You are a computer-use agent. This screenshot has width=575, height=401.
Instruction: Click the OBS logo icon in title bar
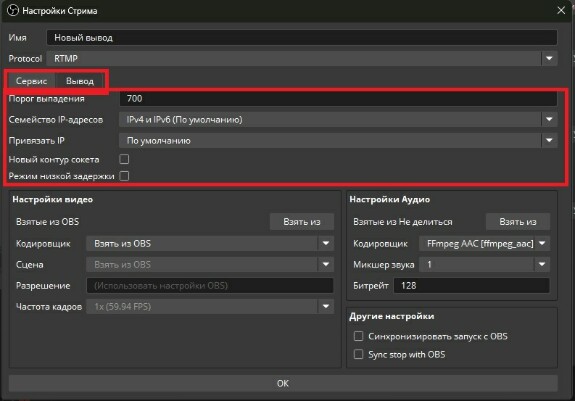tap(13, 10)
